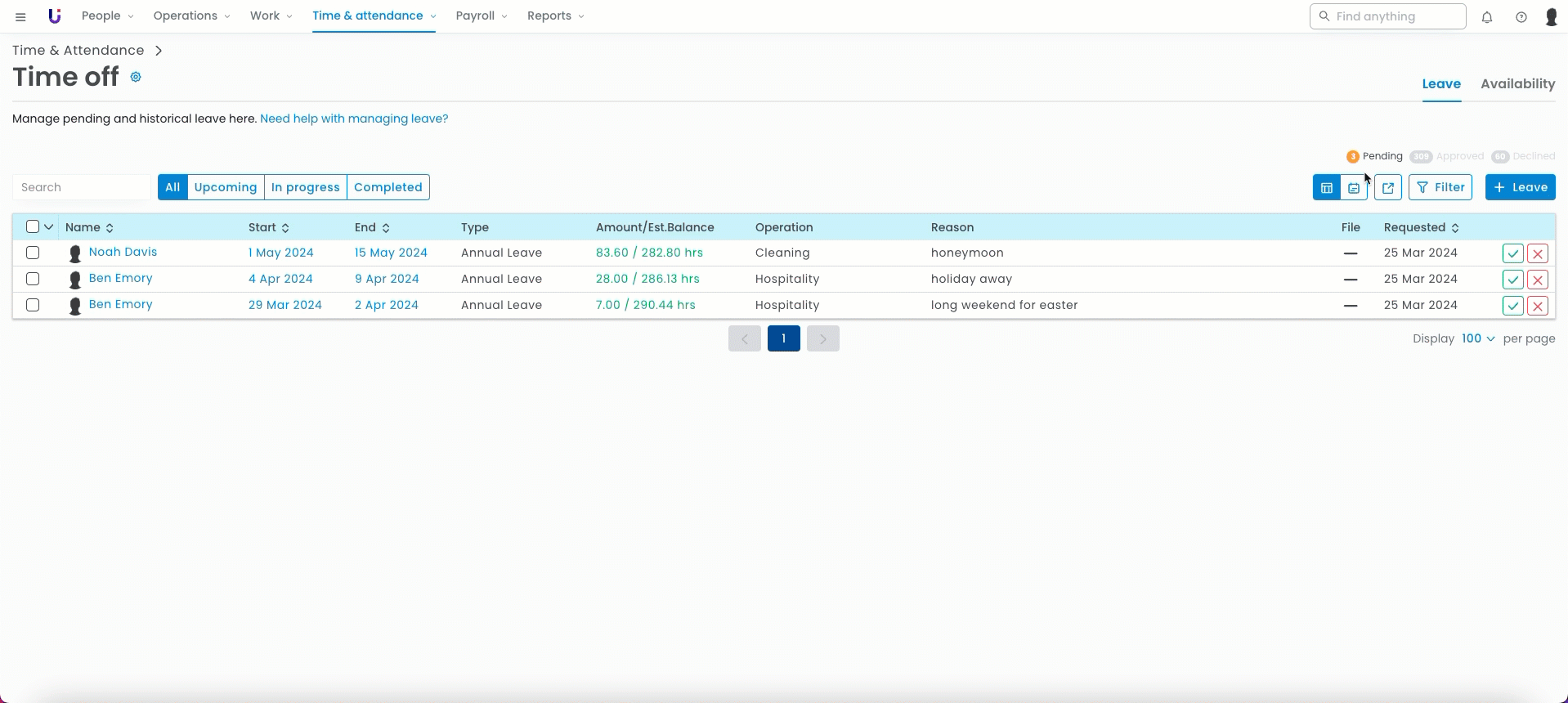Tick the checkbox for Noah Davis row
This screenshot has width=1568, height=703.
click(33, 253)
